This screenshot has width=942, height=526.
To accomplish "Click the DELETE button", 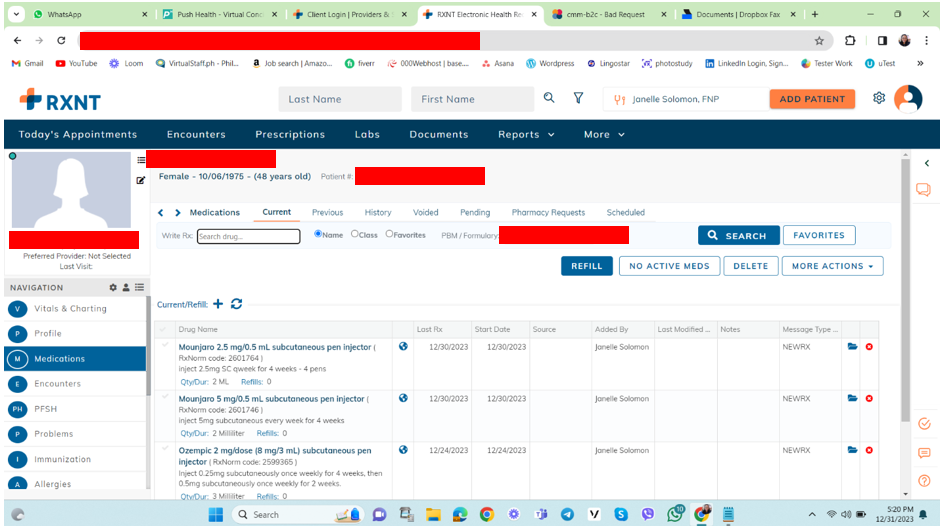I will (750, 266).
